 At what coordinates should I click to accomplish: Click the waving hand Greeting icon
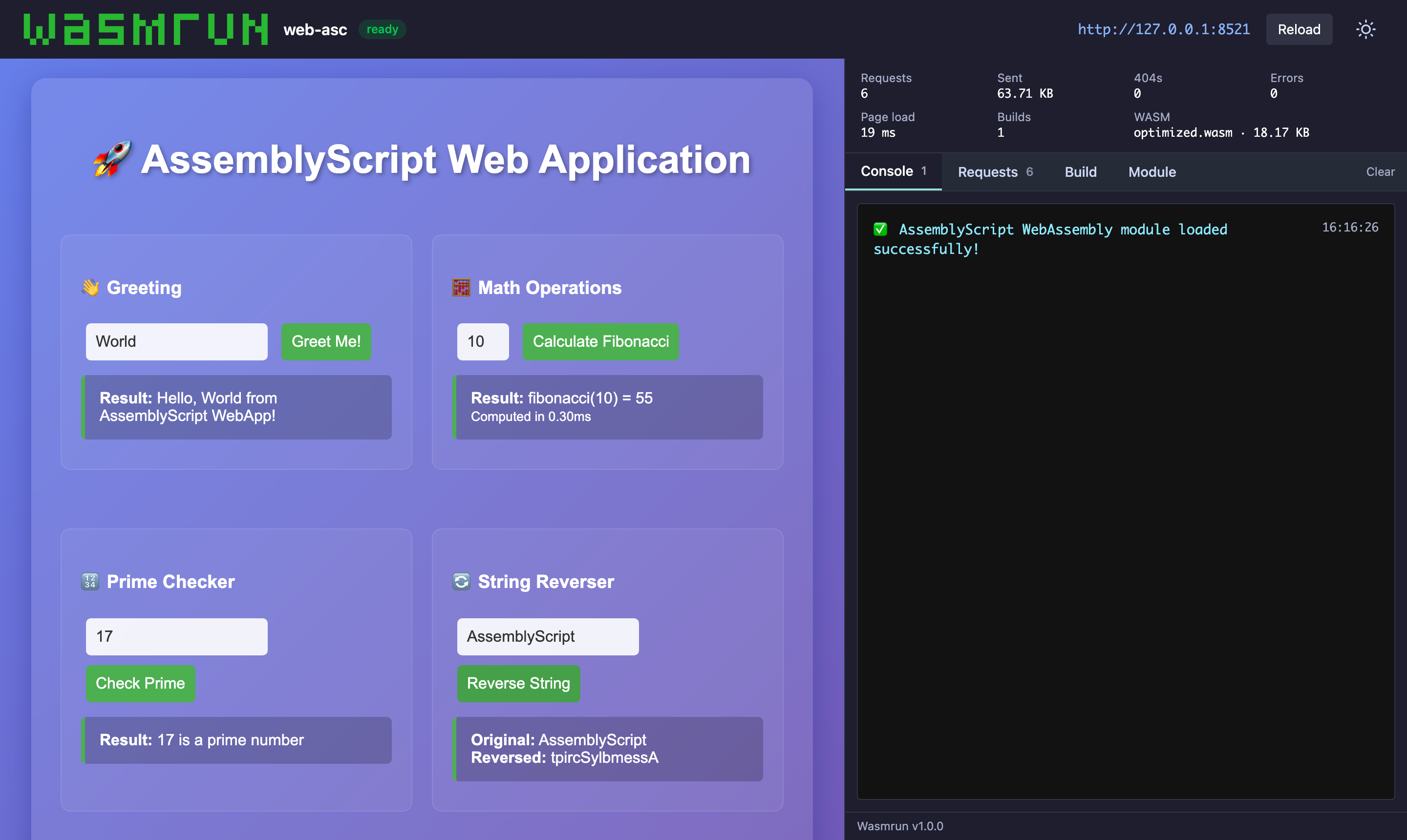(90, 288)
